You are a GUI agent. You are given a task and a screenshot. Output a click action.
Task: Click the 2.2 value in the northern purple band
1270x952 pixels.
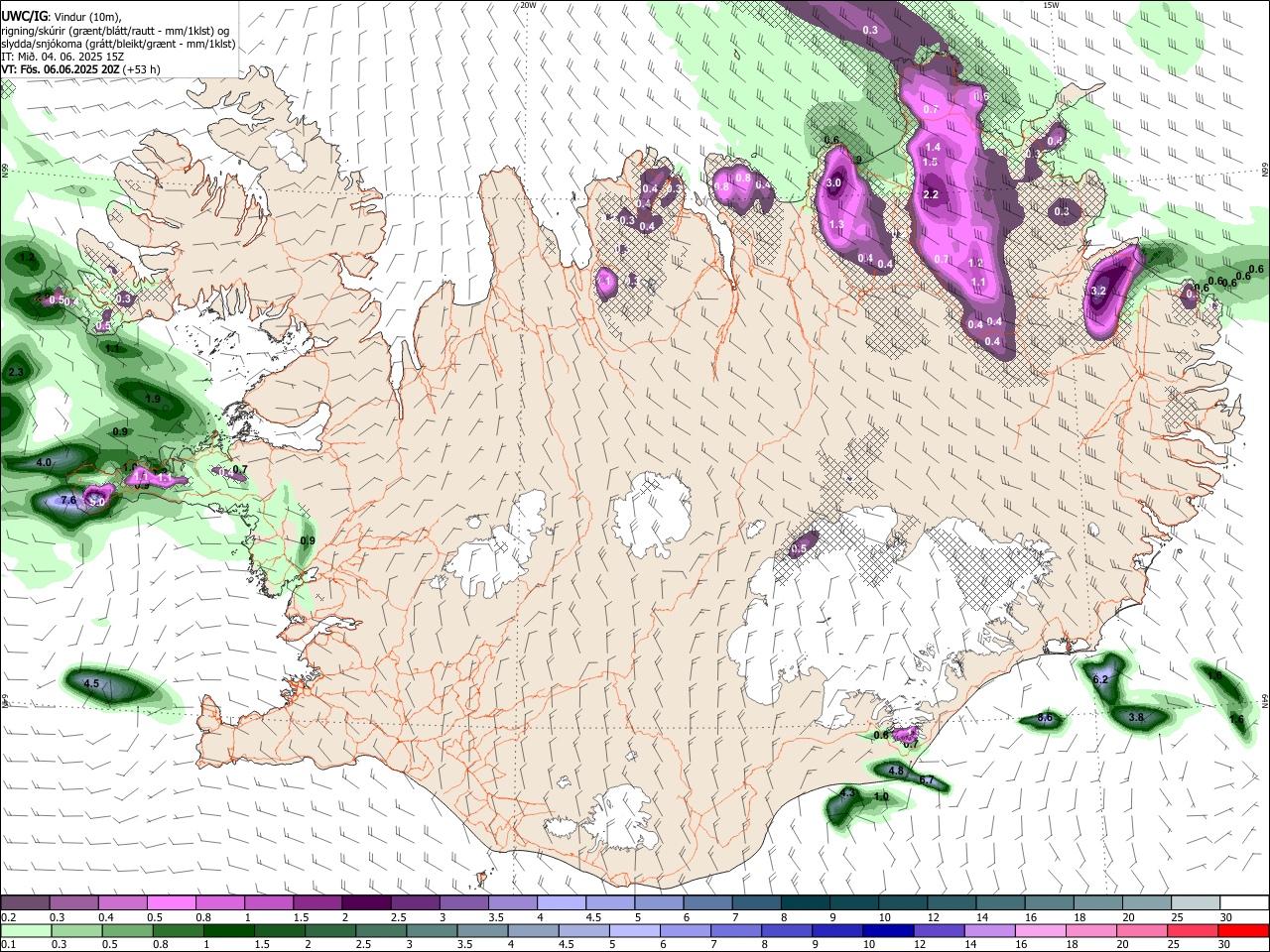click(931, 194)
